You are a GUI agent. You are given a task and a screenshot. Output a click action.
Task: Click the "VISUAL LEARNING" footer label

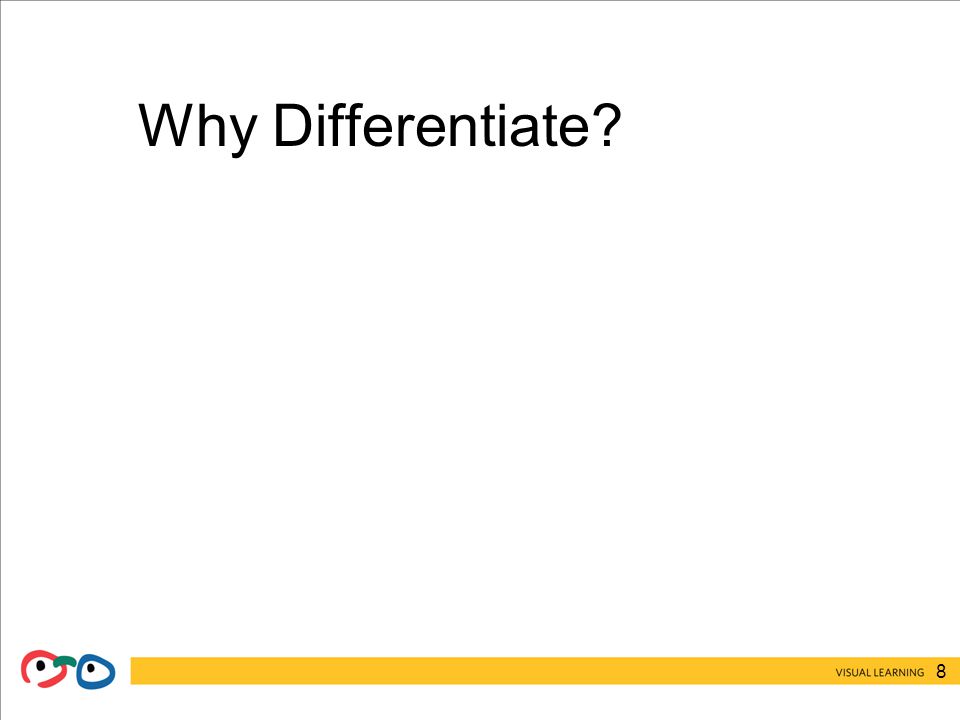click(880, 672)
